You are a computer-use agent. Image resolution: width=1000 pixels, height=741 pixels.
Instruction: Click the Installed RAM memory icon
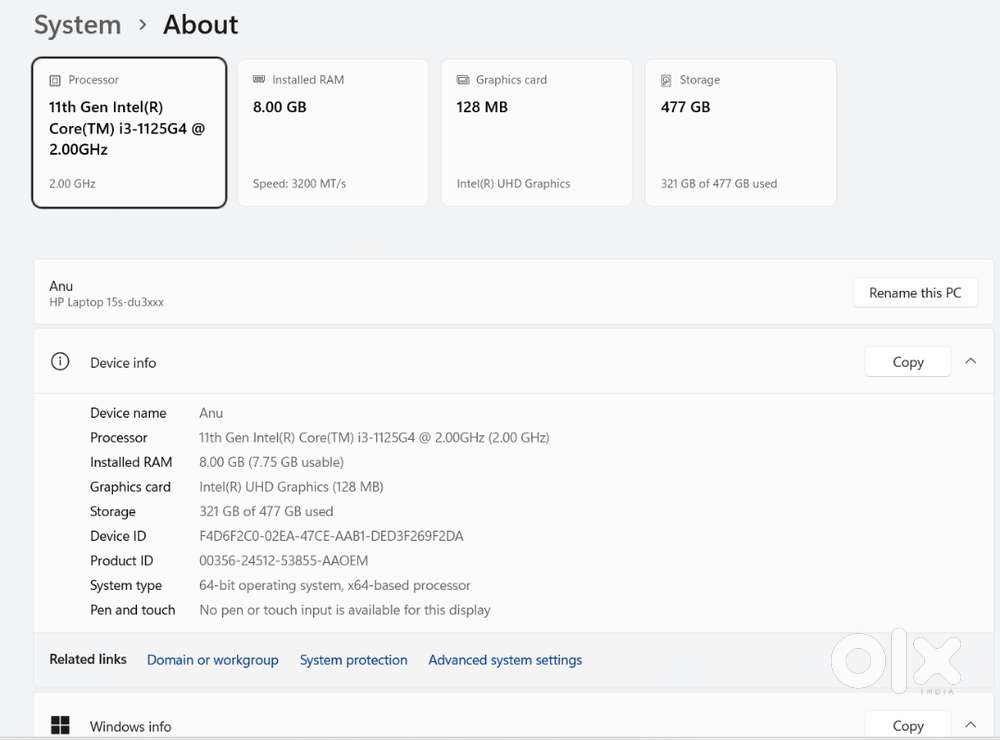(258, 79)
